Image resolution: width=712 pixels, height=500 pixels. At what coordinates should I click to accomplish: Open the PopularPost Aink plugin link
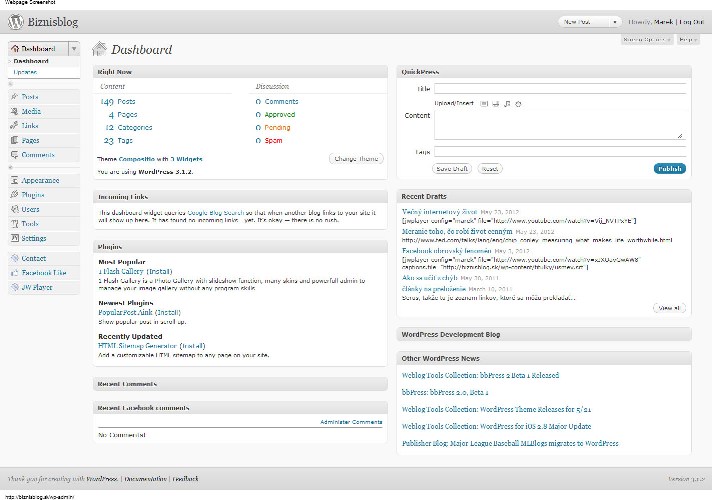pos(125,312)
